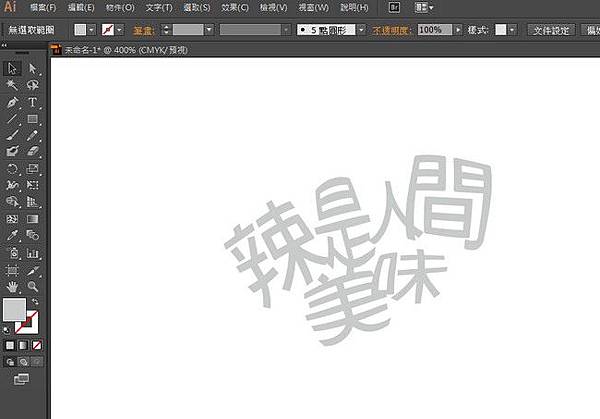Open the 效果(C) menu

[x=235, y=8]
